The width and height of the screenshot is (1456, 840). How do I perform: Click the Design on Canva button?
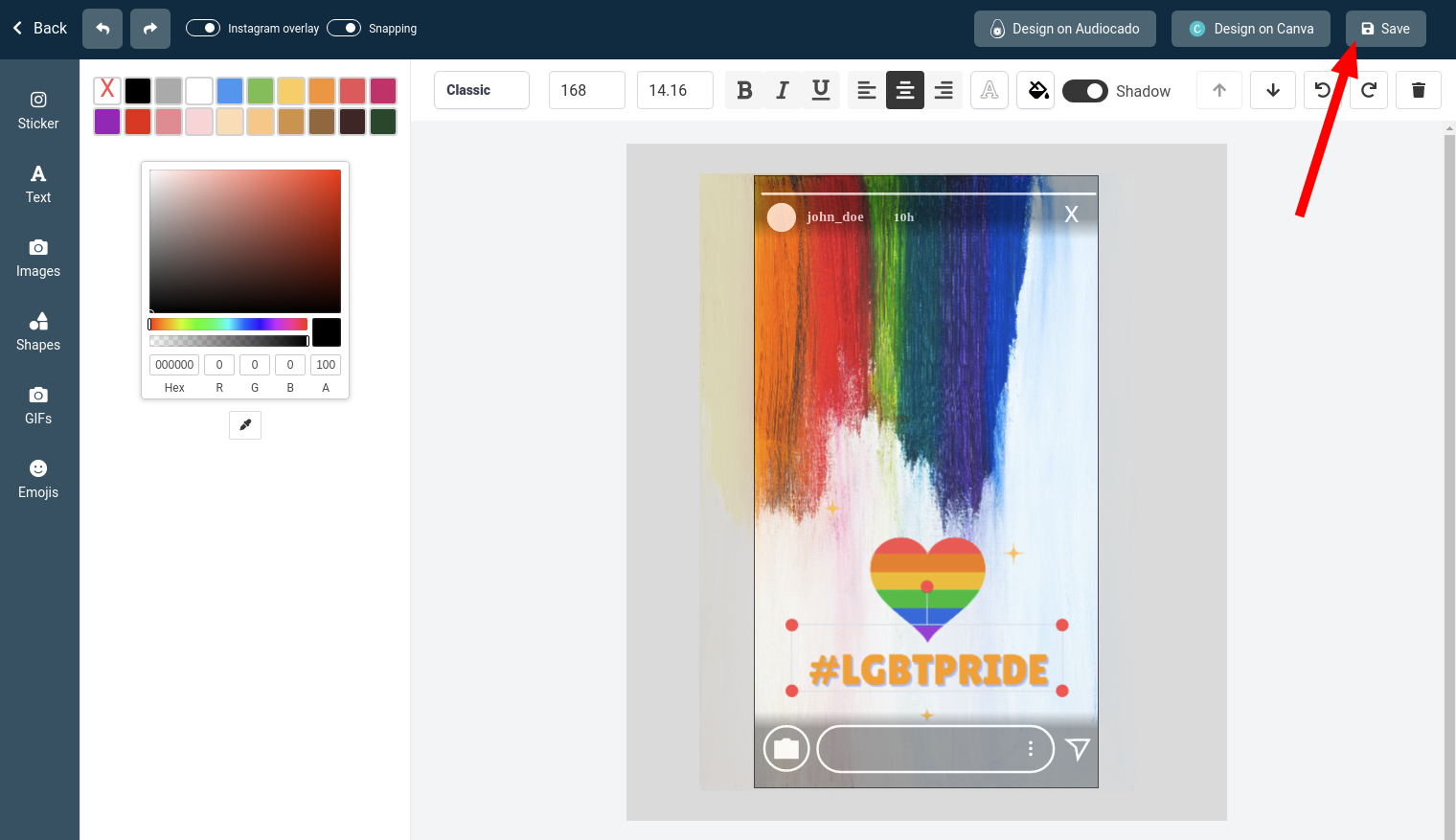(1251, 29)
